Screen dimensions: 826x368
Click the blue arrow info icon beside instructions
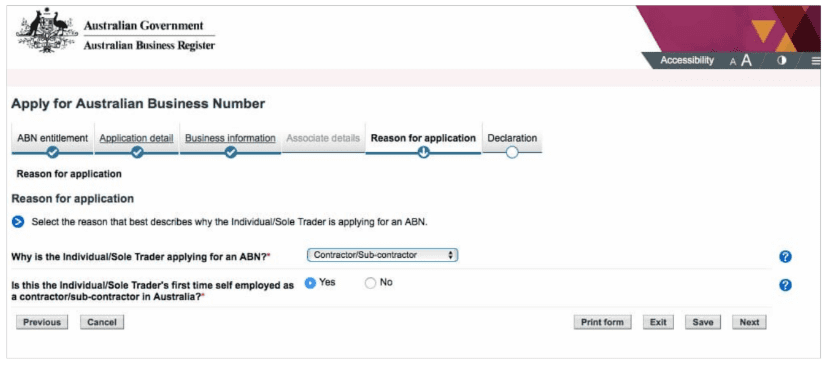pos(18,222)
